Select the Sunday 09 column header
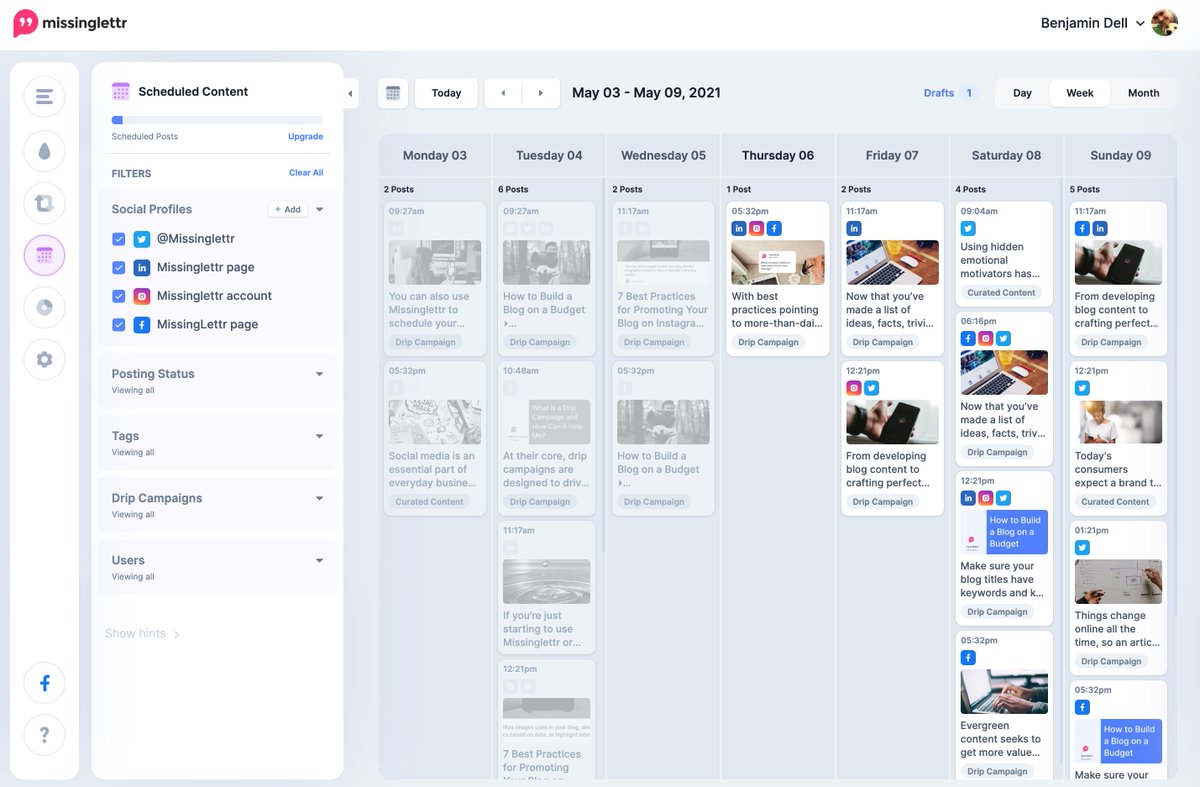The image size is (1200, 787). click(1120, 155)
